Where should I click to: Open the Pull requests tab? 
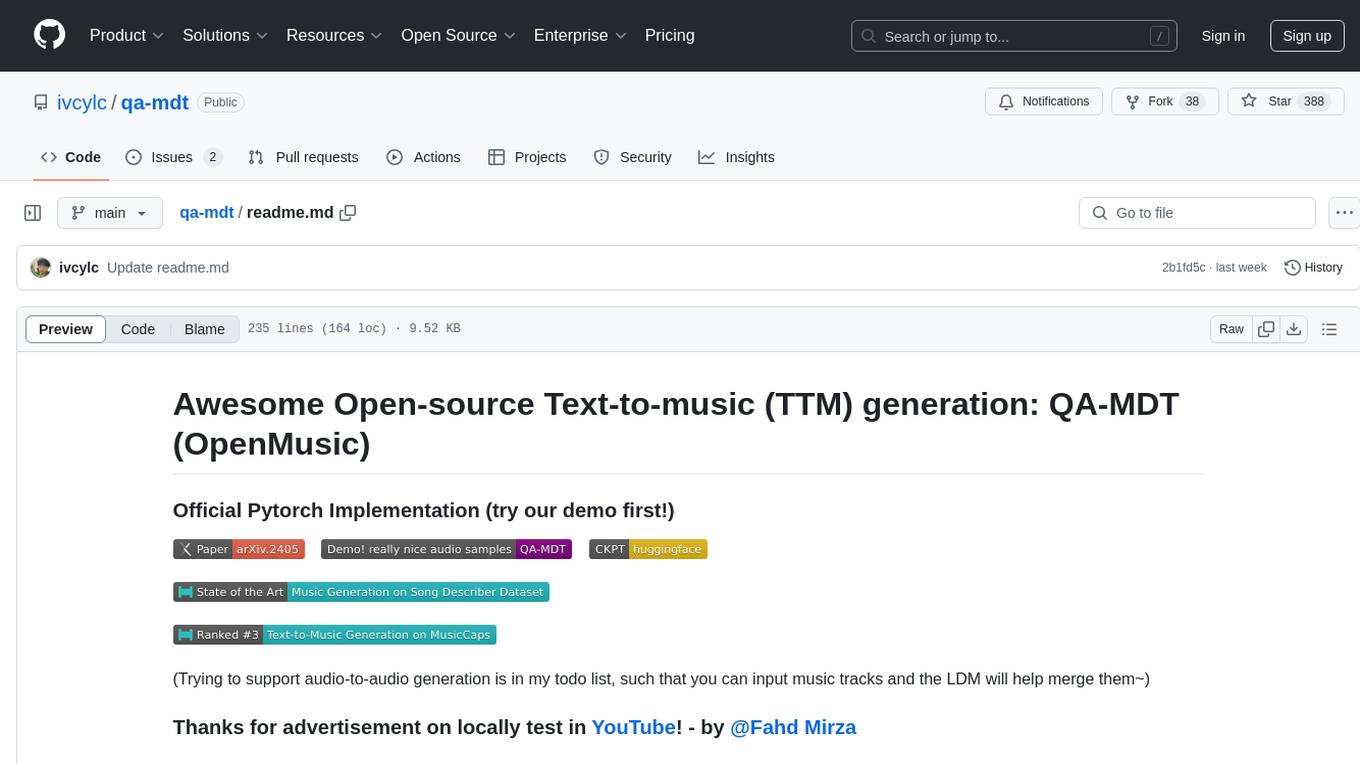(303, 157)
